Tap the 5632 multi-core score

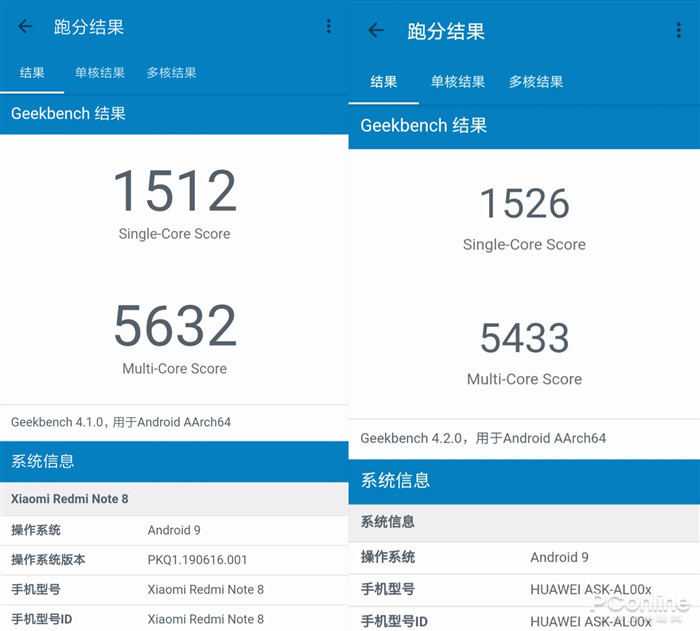point(175,325)
